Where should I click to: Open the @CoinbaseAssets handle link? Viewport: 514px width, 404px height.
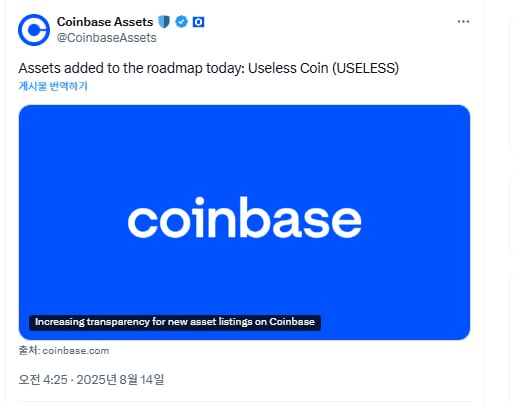coord(107,38)
